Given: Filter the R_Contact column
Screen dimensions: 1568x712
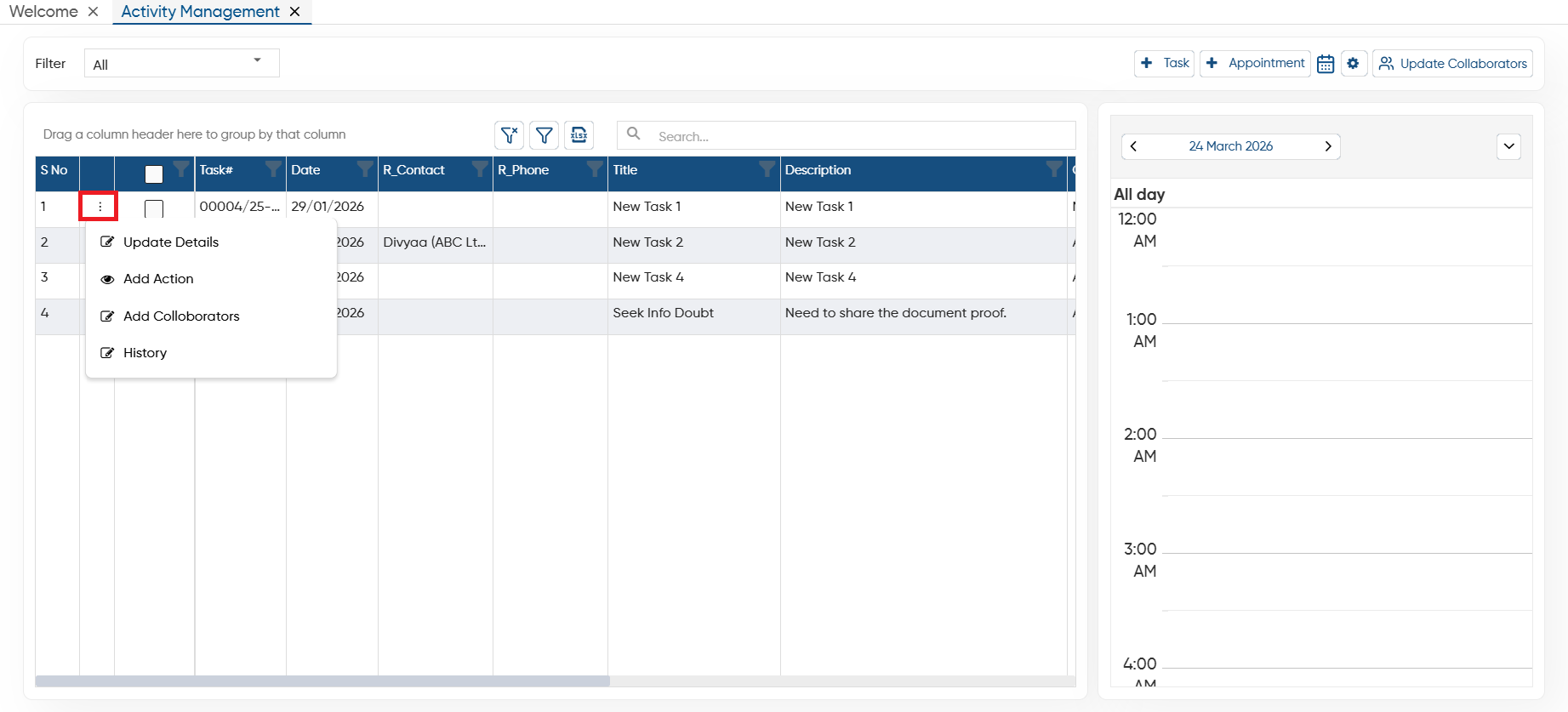Looking at the screenshot, I should (x=480, y=168).
